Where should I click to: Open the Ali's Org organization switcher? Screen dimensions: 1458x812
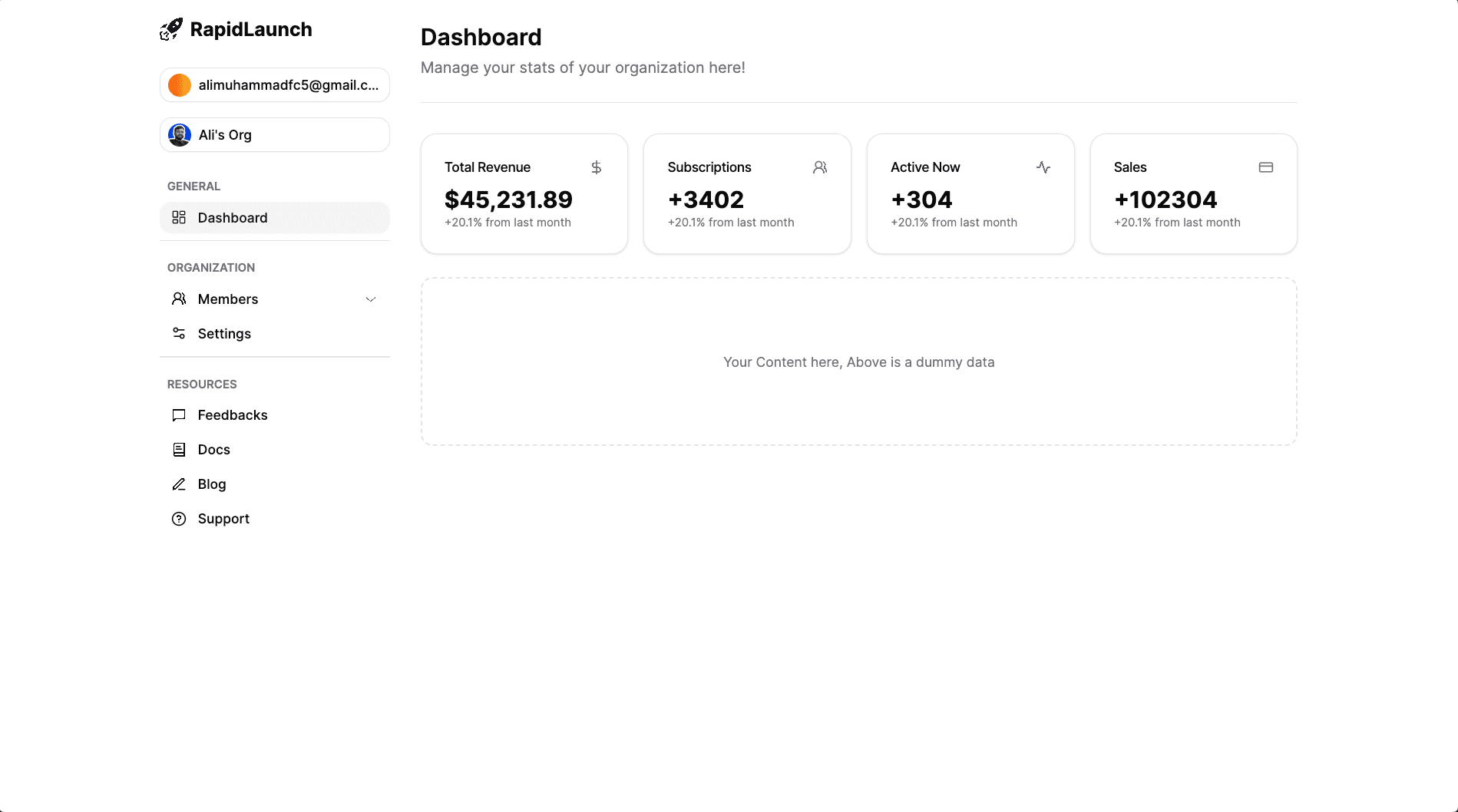click(x=274, y=134)
